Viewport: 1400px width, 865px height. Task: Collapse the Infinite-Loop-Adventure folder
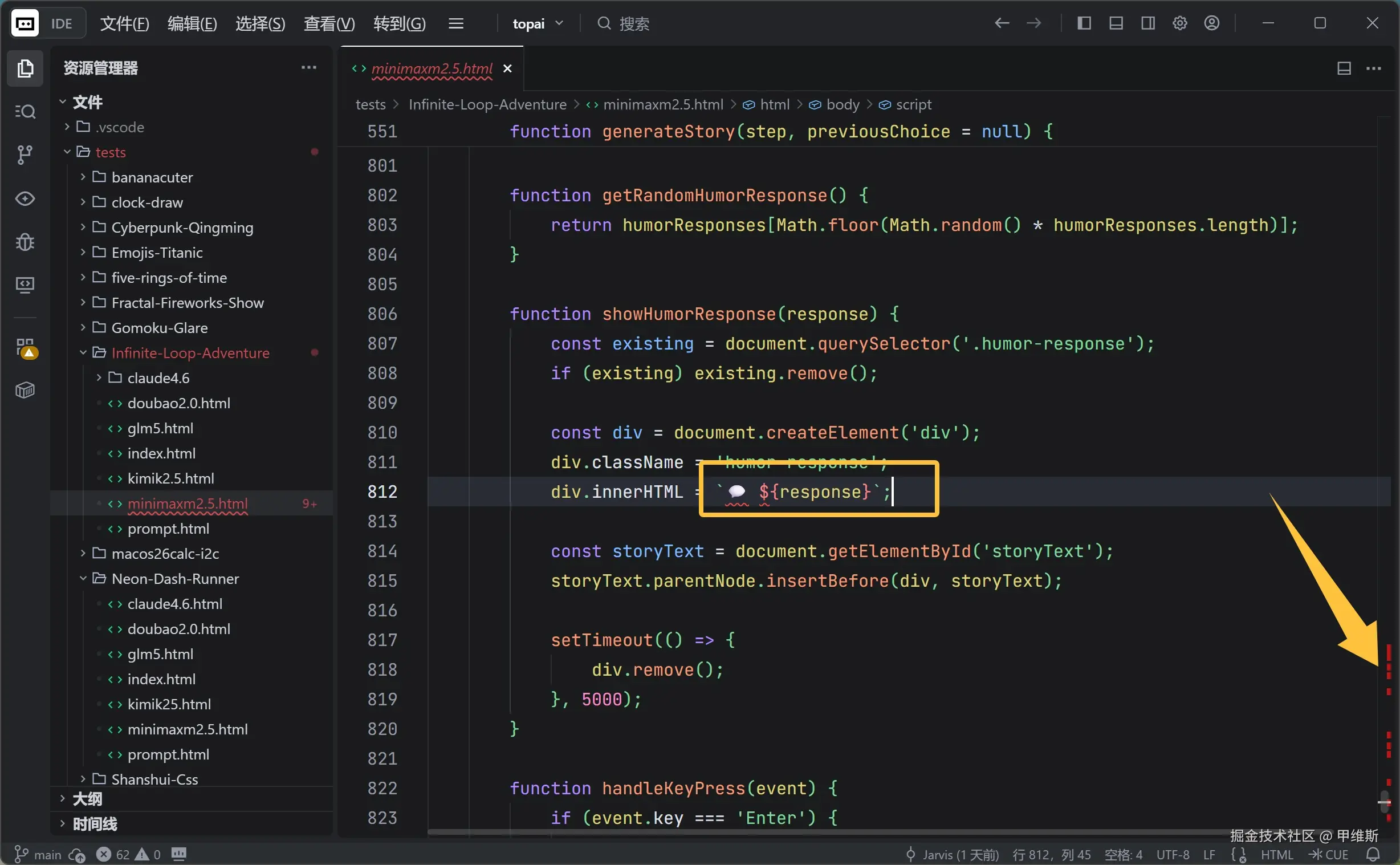click(190, 353)
